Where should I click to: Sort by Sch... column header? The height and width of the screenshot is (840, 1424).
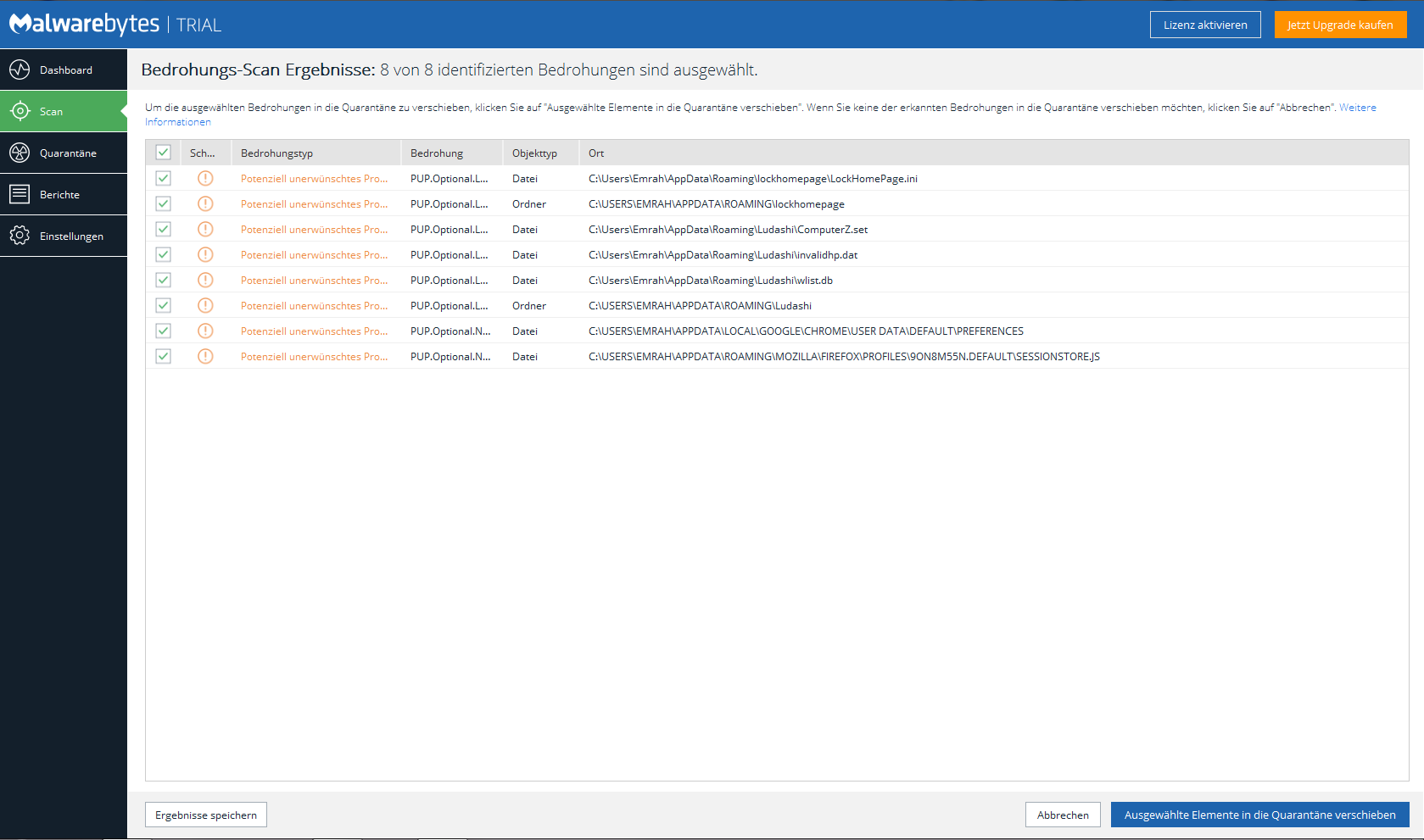pos(205,153)
